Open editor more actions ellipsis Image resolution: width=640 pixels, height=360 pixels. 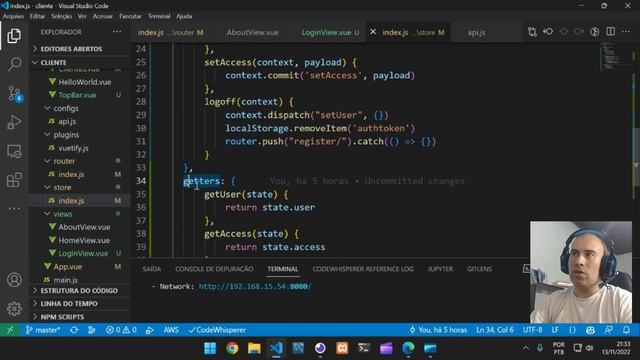pos(626,32)
